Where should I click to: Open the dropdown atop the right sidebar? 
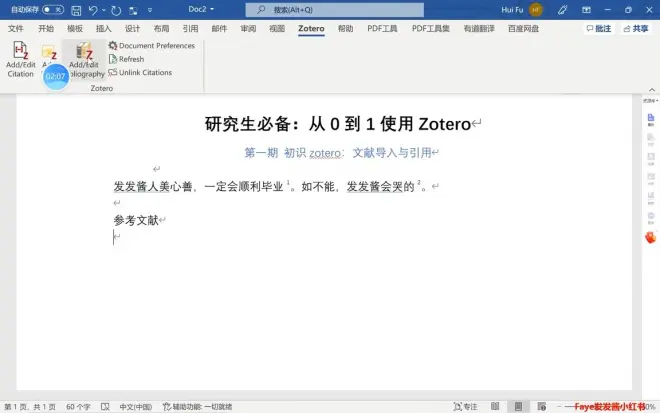[x=650, y=101]
